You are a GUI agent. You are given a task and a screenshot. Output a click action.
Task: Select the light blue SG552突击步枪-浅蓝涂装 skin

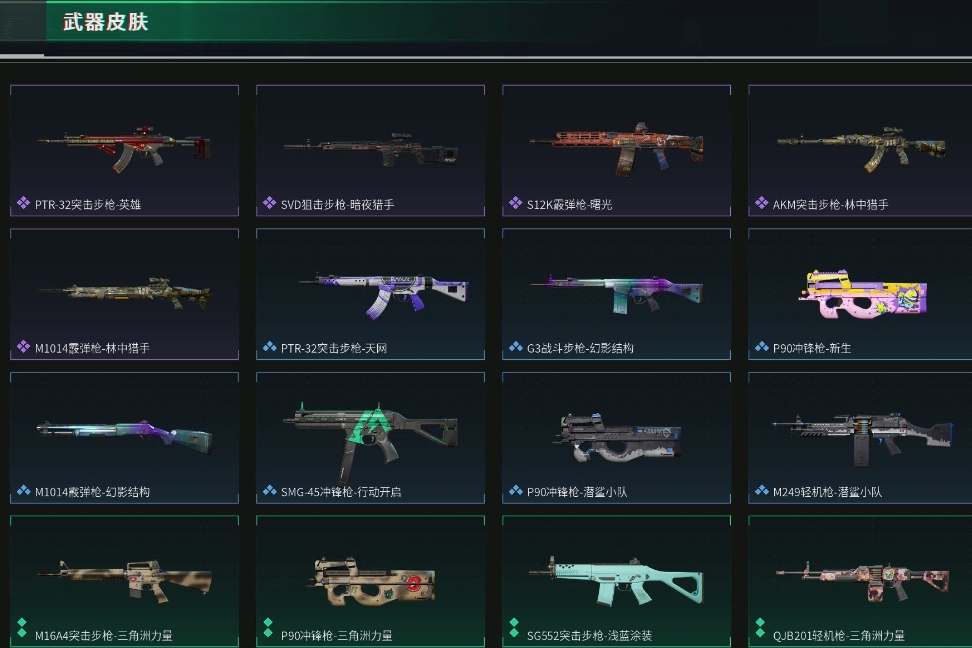tap(616, 582)
